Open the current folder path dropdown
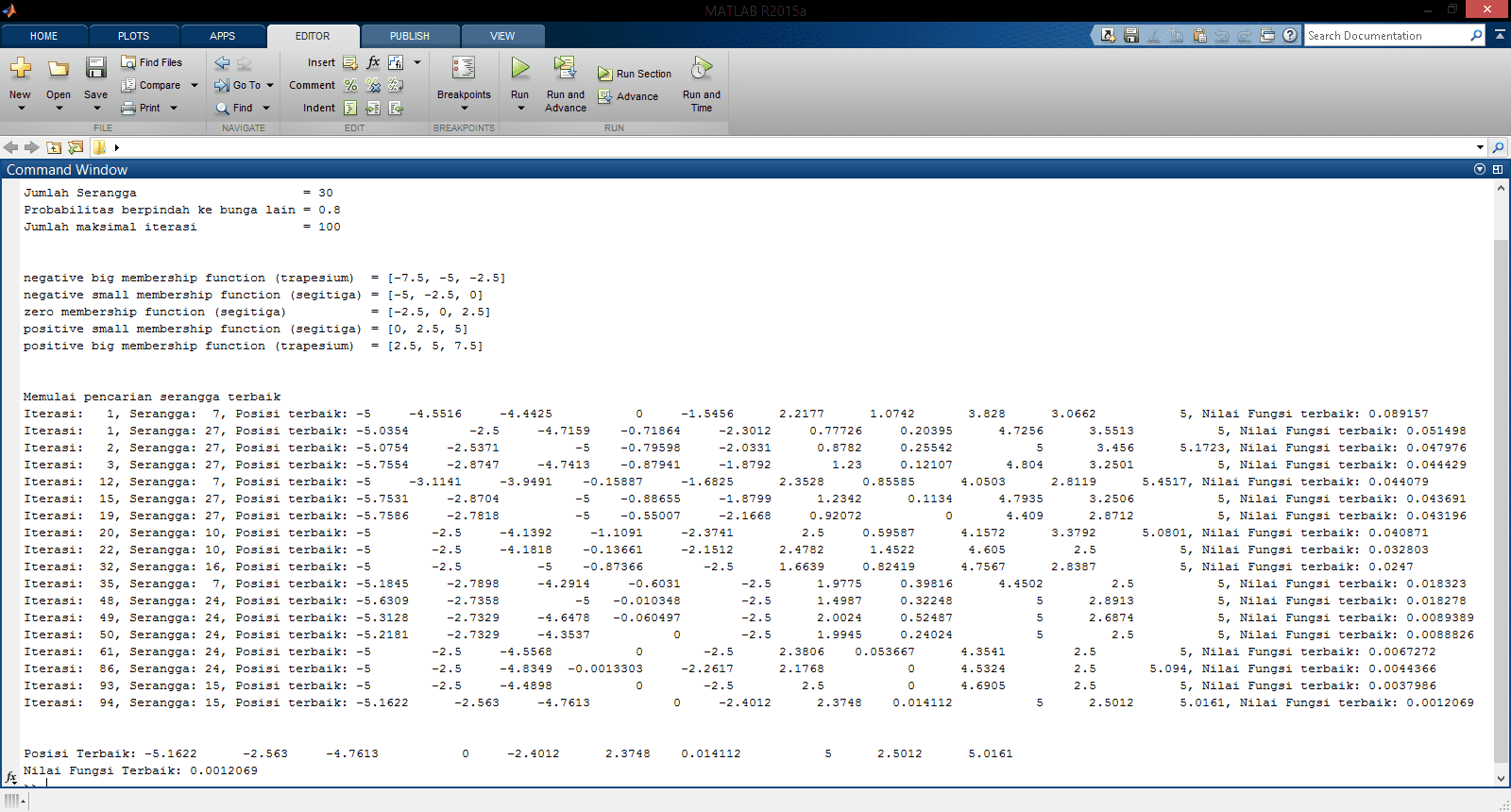Viewport: 1511px width, 812px height. coord(1479,147)
